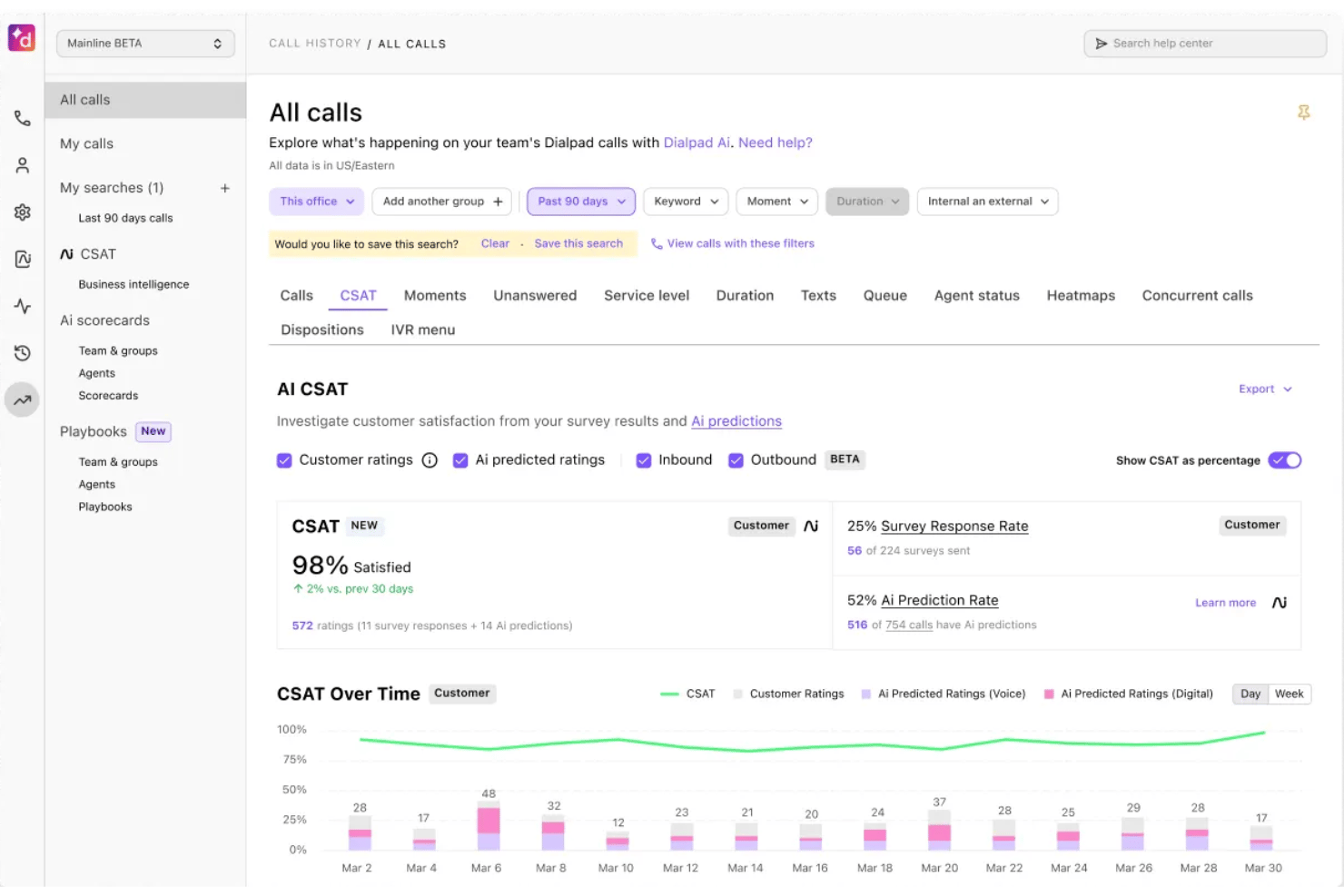Image resolution: width=1344 pixels, height=896 pixels.
Task: Click the Dialpad logo icon
Action: pos(22,38)
